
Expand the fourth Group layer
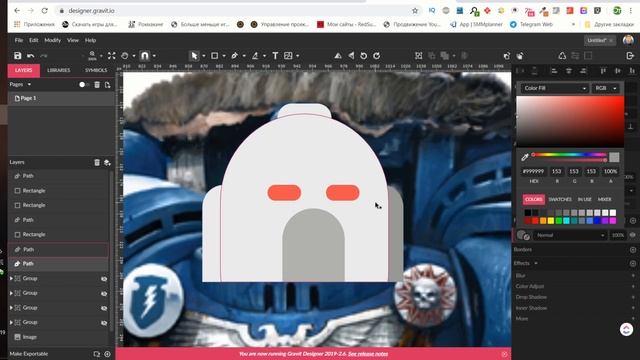coord(11,322)
